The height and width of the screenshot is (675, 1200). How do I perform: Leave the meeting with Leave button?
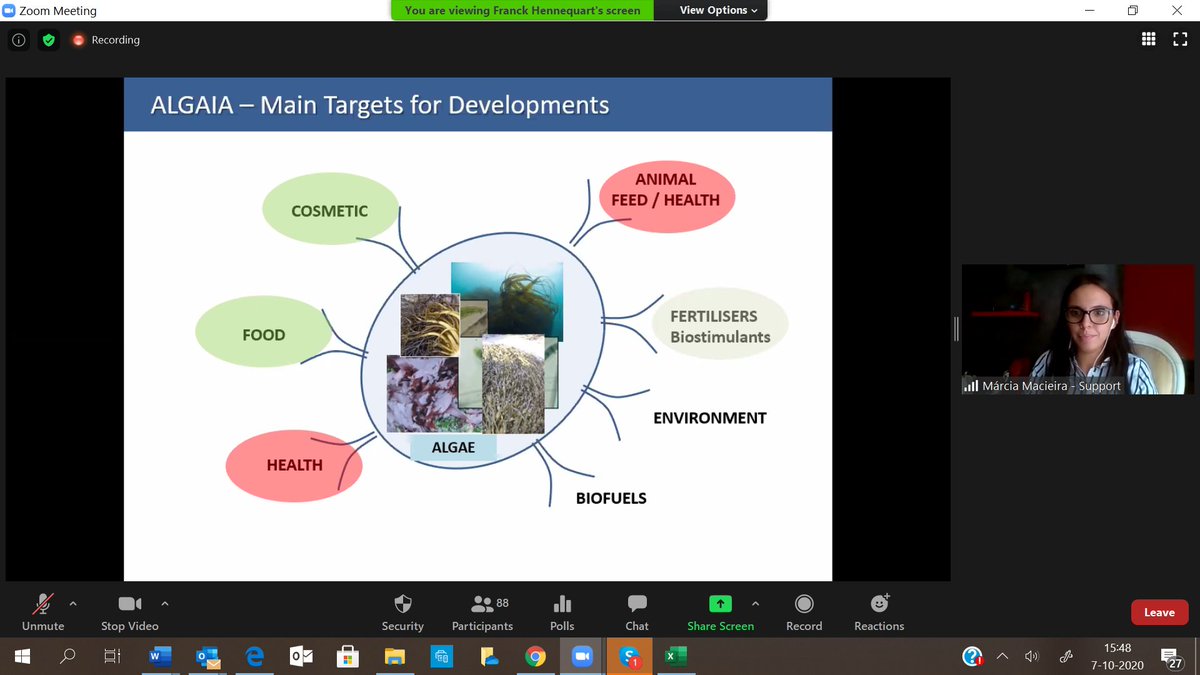pyautogui.click(x=1159, y=611)
